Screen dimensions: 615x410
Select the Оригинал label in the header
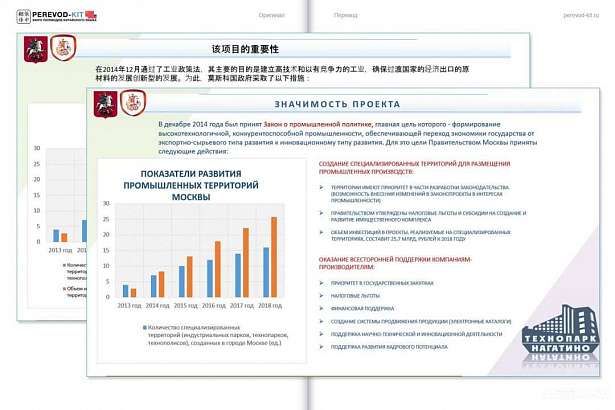(x=272, y=16)
